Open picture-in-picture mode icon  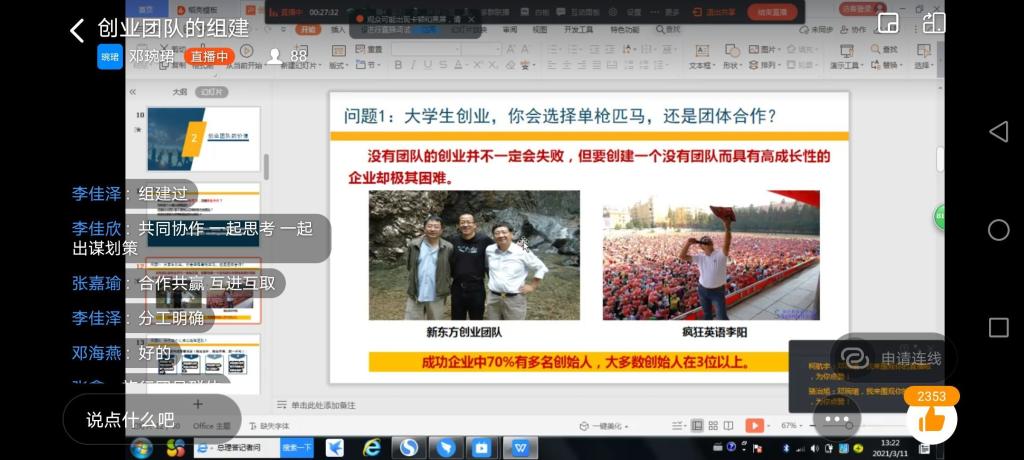(x=888, y=23)
